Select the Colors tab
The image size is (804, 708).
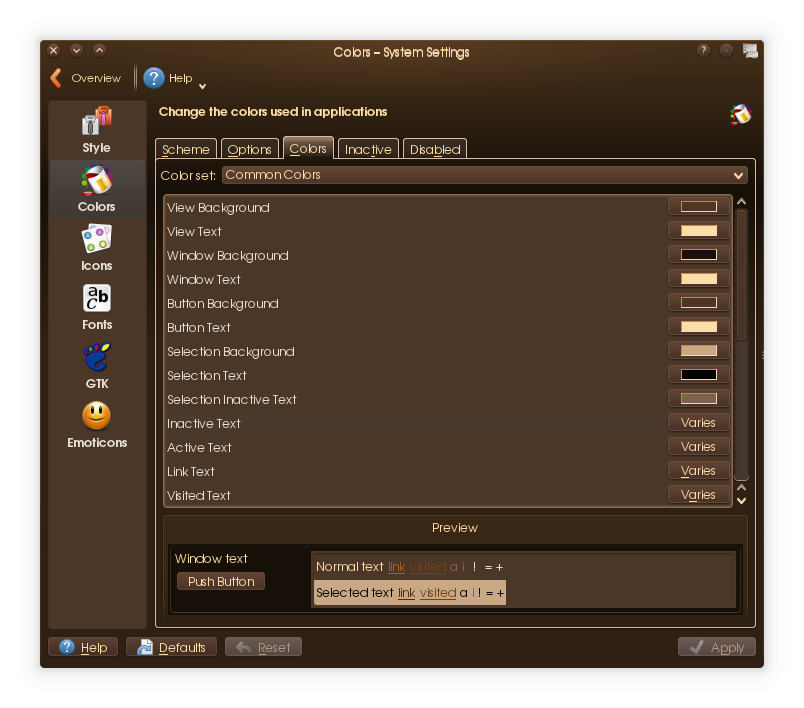[x=308, y=148]
